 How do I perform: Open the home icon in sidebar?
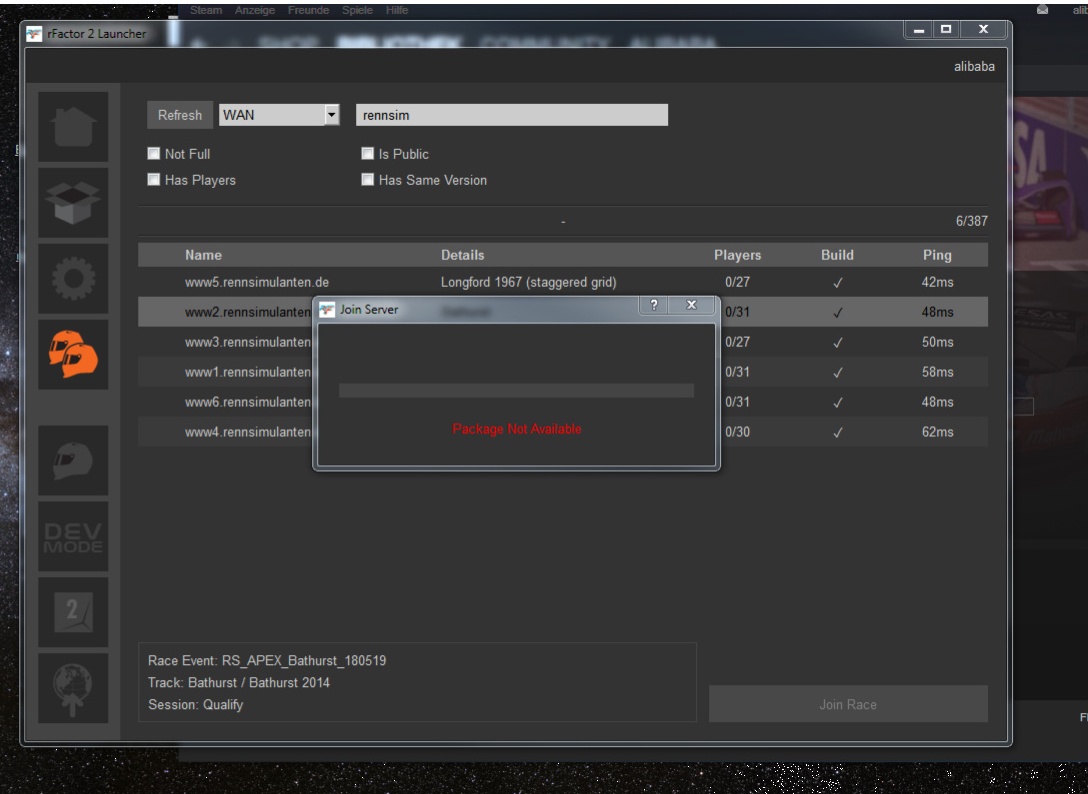coord(73,127)
